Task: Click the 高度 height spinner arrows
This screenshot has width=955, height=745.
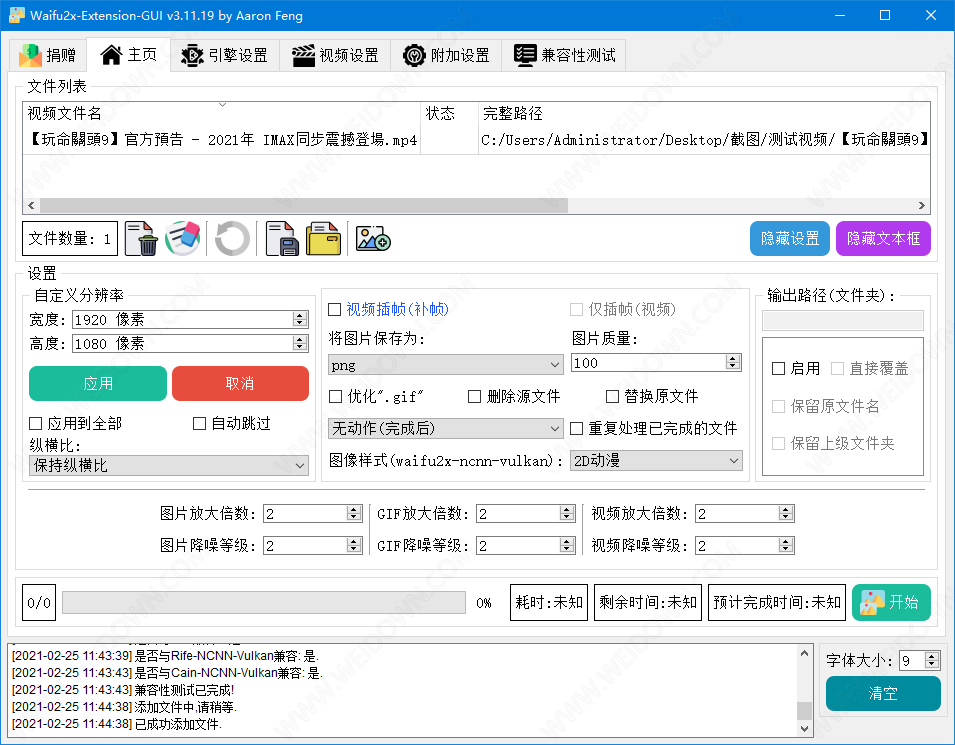Action: coord(299,344)
